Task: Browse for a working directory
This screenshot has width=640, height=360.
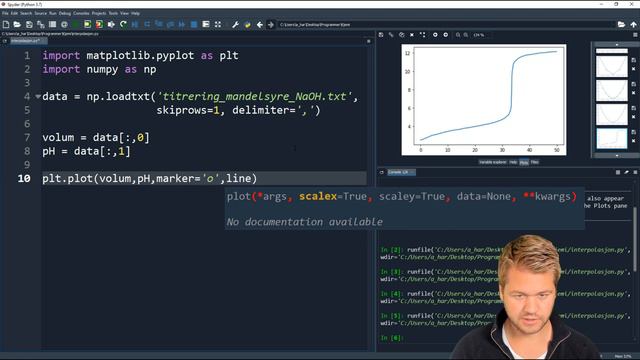Action: pyautogui.click(x=621, y=25)
